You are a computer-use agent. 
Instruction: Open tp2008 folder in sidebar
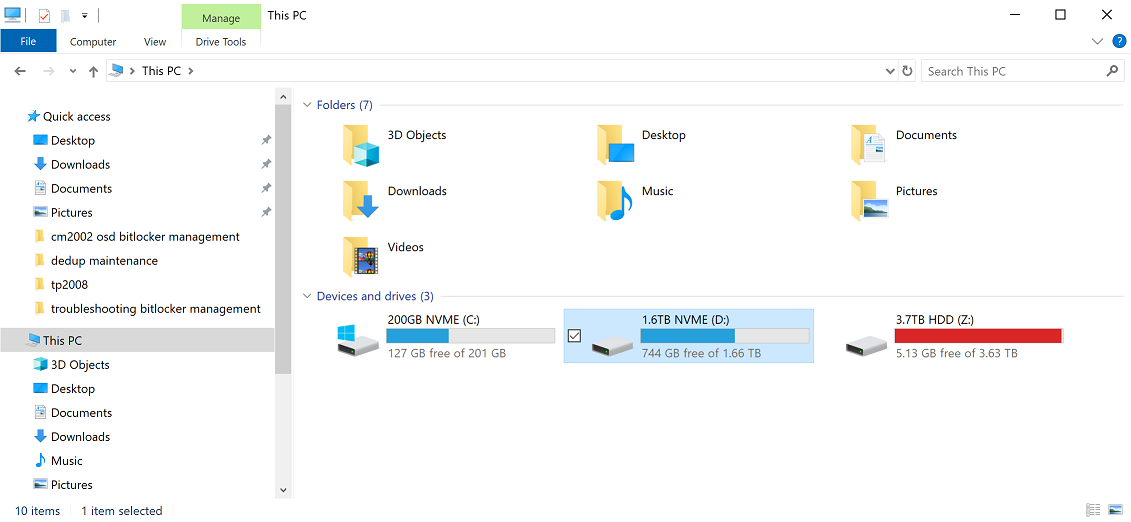[69, 284]
